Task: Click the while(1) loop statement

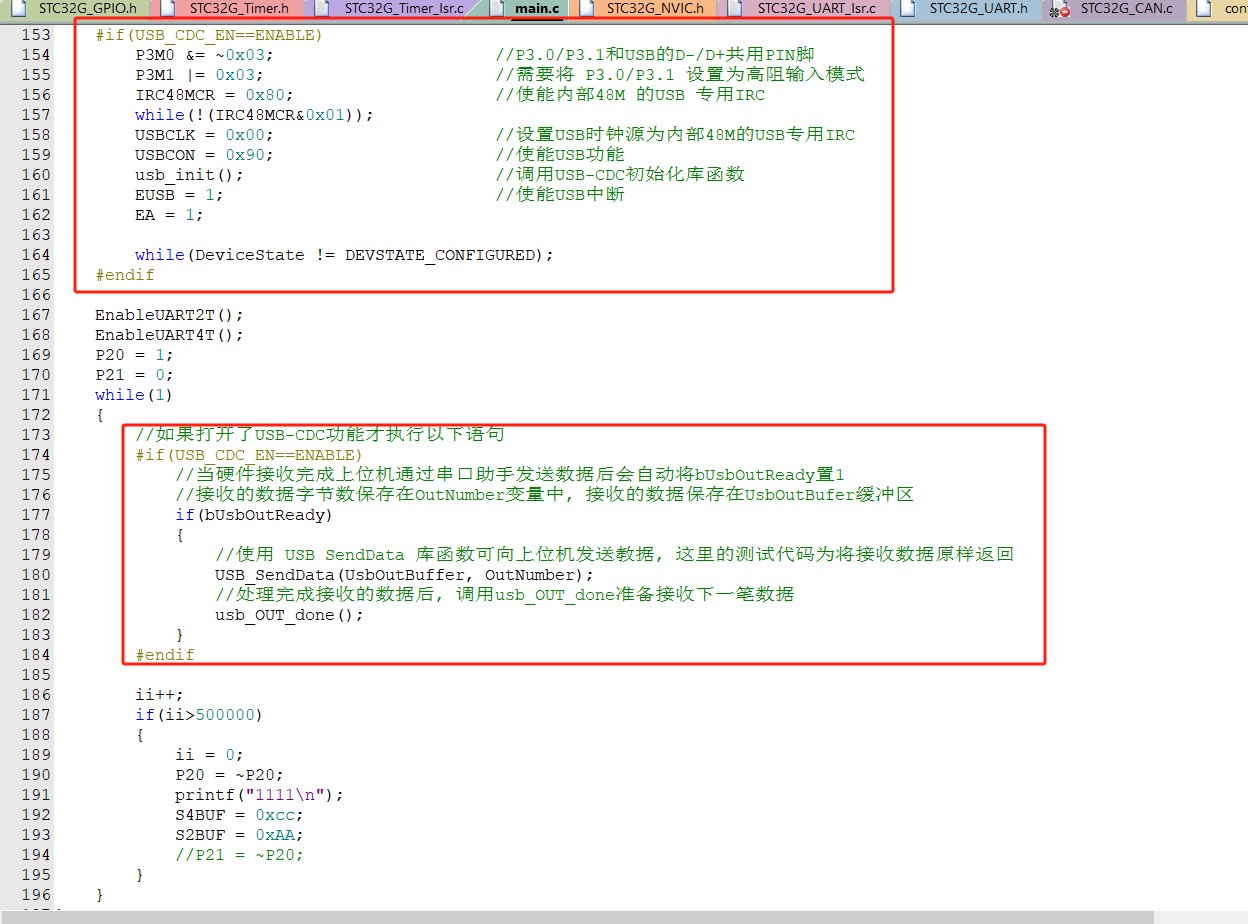Action: pos(134,395)
